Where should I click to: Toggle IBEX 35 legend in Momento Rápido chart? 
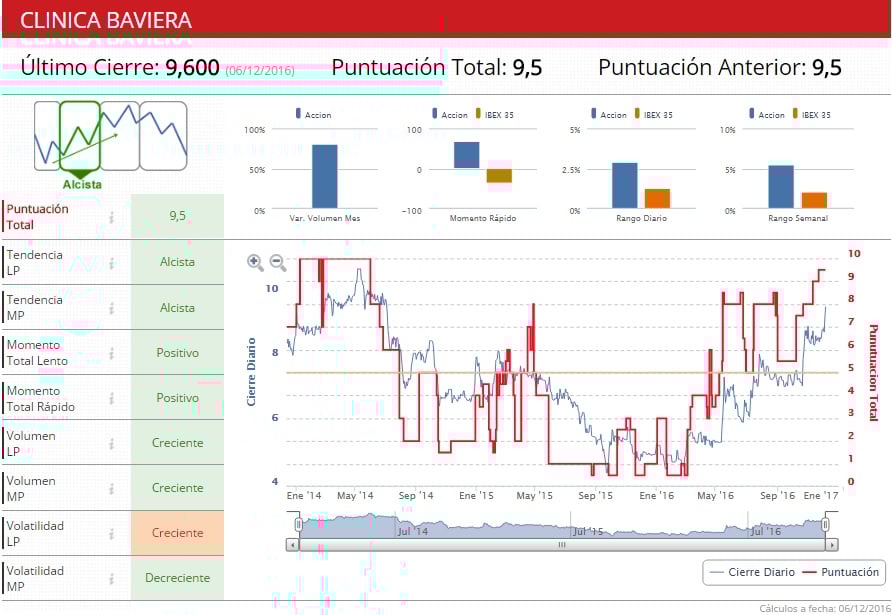494,114
